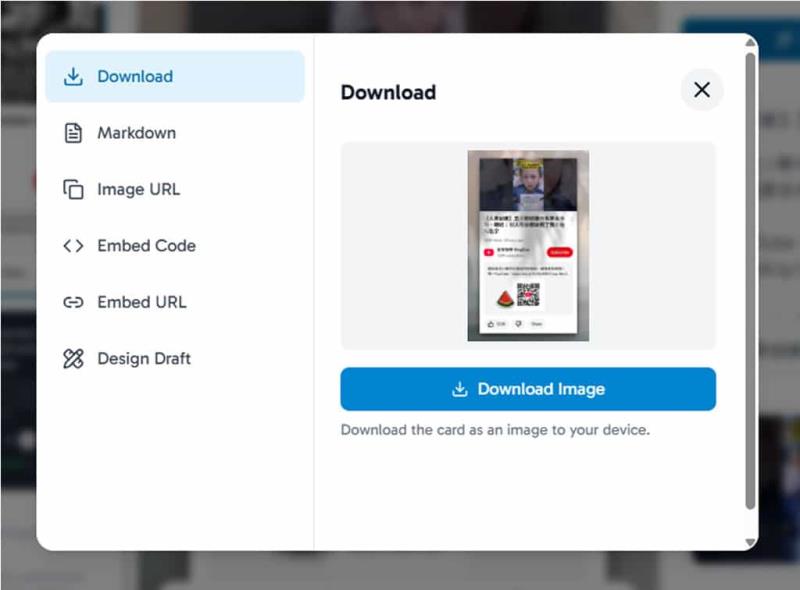The height and width of the screenshot is (590, 800).
Task: Choose the Embed Code option
Action: [175, 246]
